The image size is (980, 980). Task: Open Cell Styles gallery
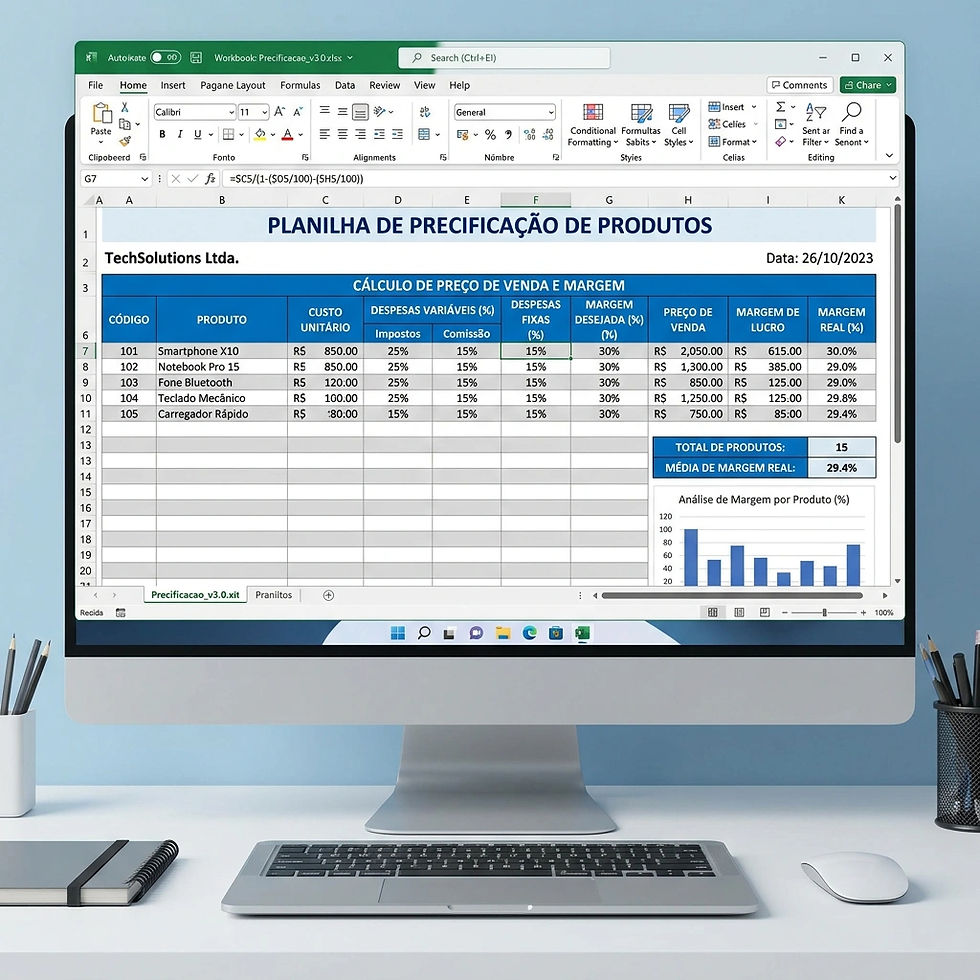(x=679, y=125)
